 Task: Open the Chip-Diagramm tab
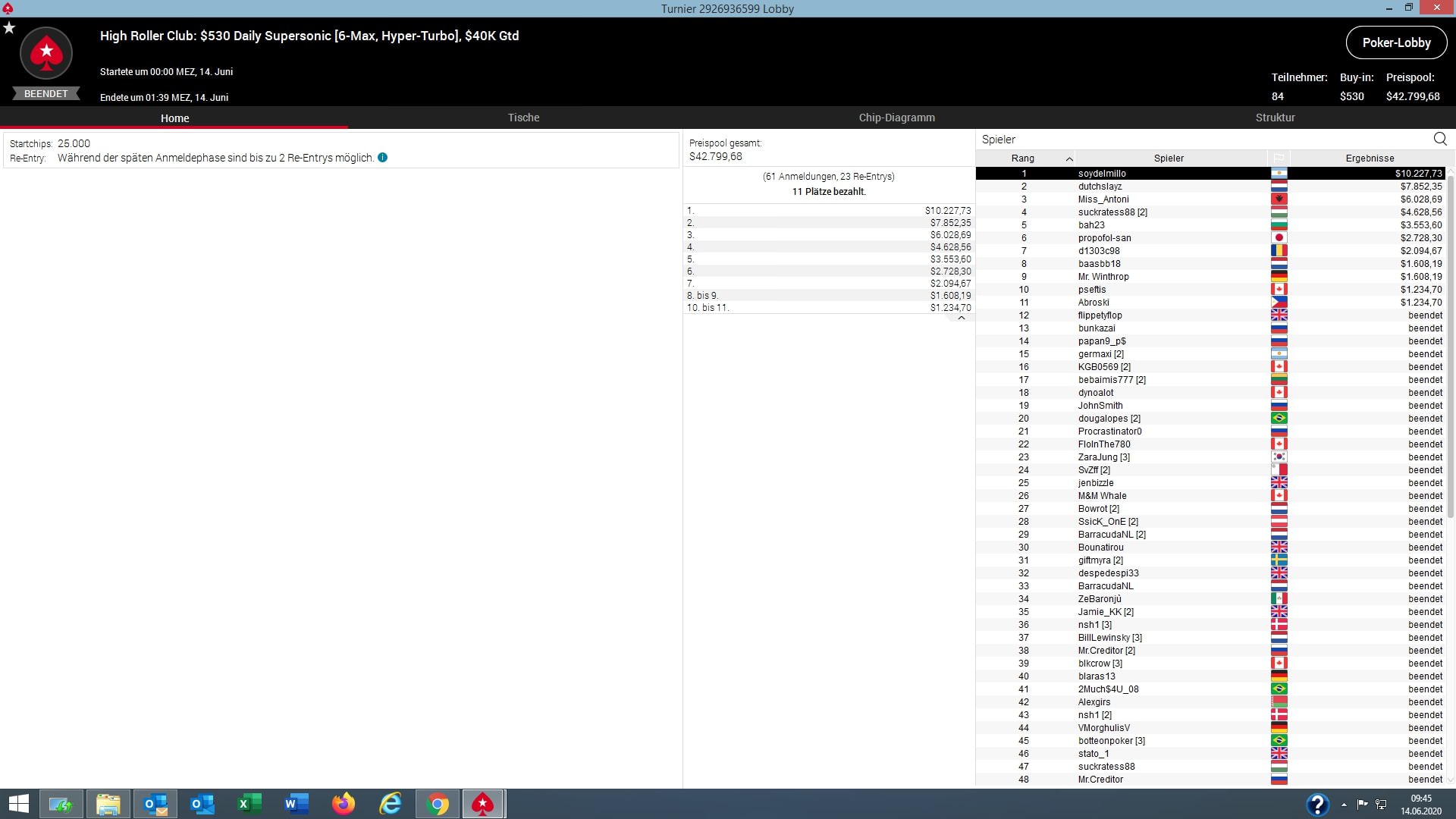coord(896,118)
